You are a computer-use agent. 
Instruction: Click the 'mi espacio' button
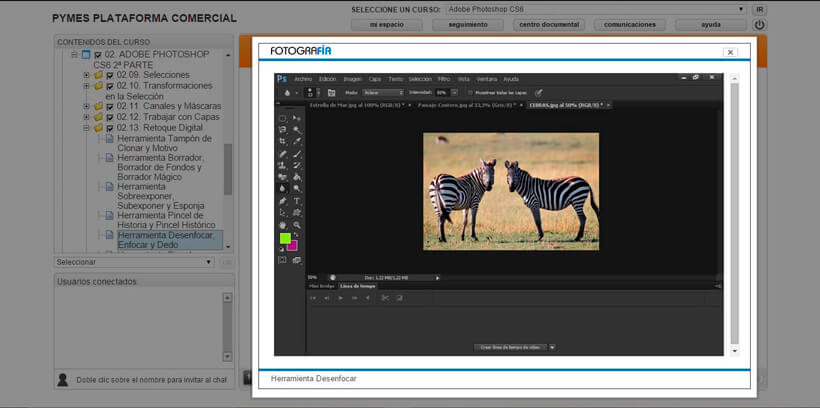coord(386,25)
